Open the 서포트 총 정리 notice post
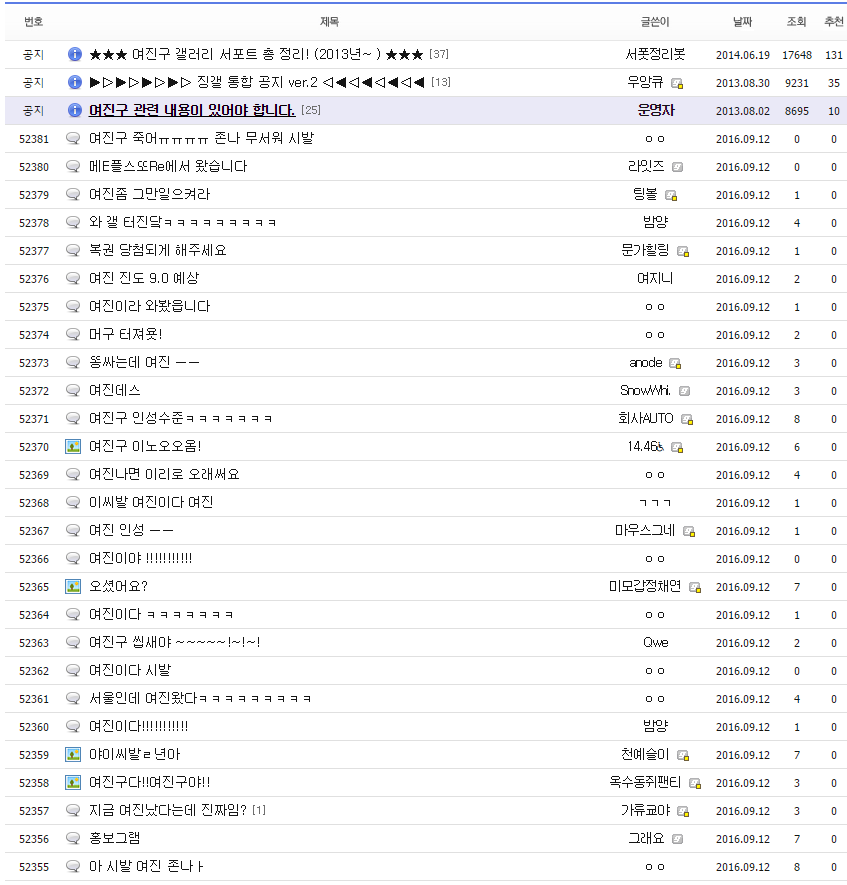This screenshot has height=885, width=847. pos(256,55)
